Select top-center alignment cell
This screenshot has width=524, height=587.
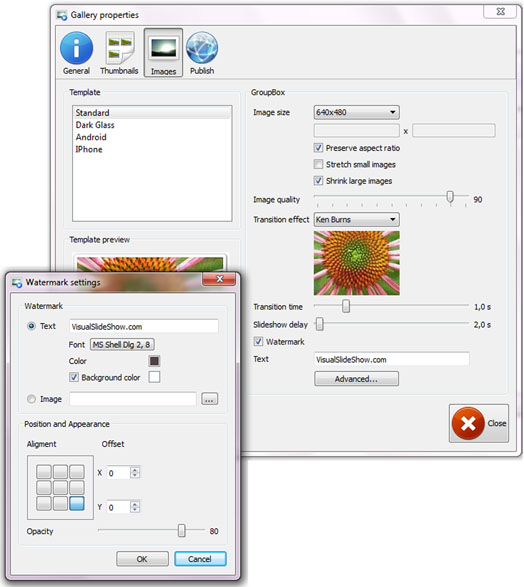[x=60, y=472]
